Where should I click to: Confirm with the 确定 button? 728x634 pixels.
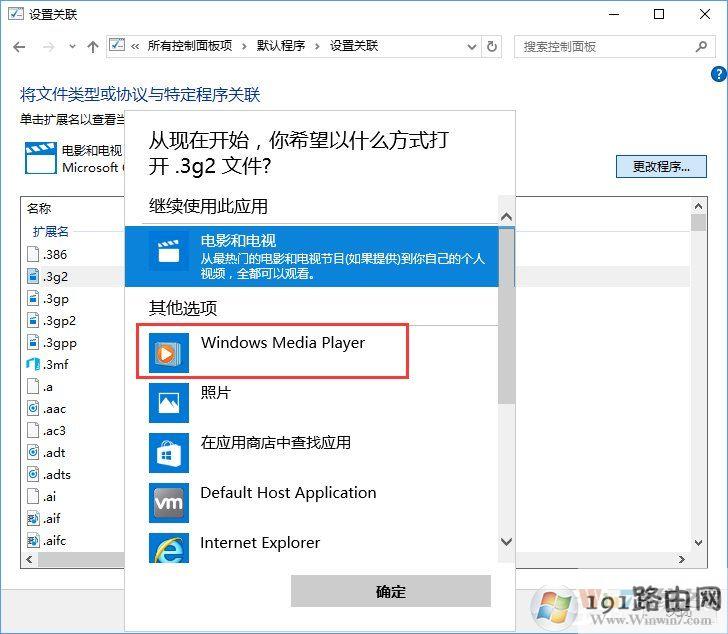[x=391, y=591]
